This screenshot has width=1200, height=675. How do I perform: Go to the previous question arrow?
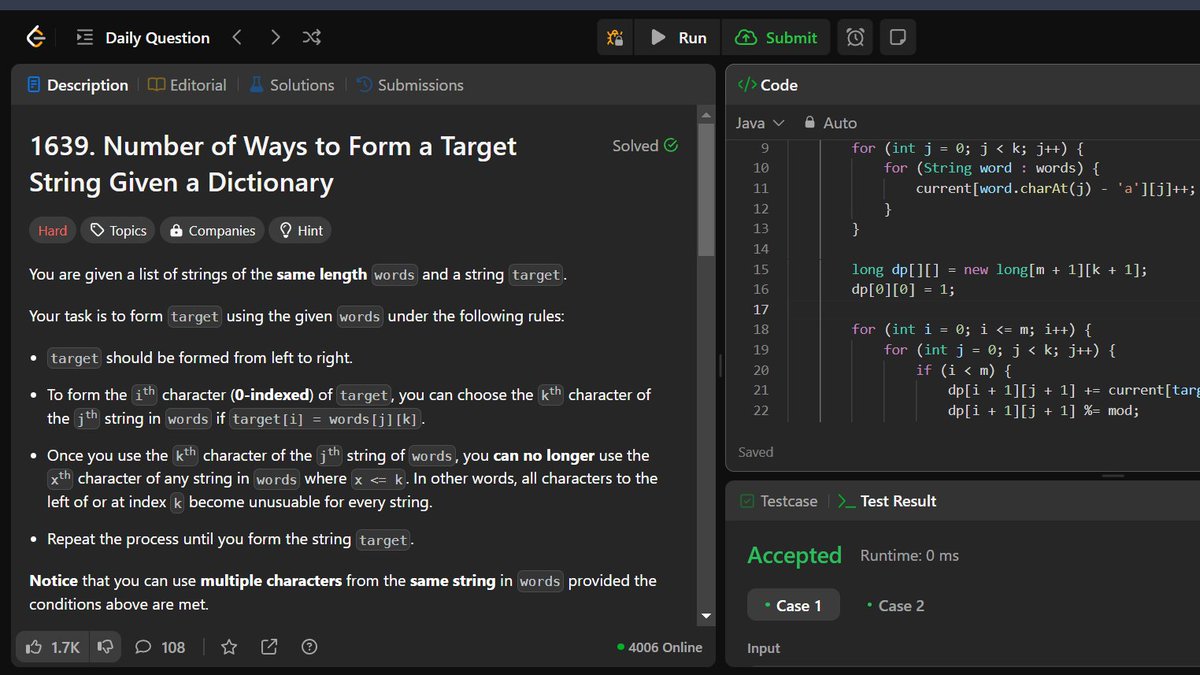pyautogui.click(x=237, y=38)
